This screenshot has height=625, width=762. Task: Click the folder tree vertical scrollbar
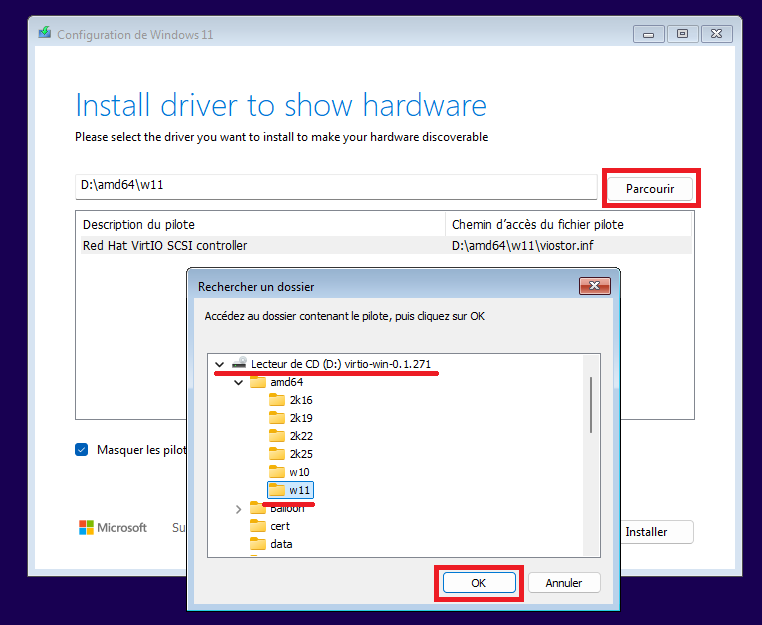pyautogui.click(x=591, y=404)
